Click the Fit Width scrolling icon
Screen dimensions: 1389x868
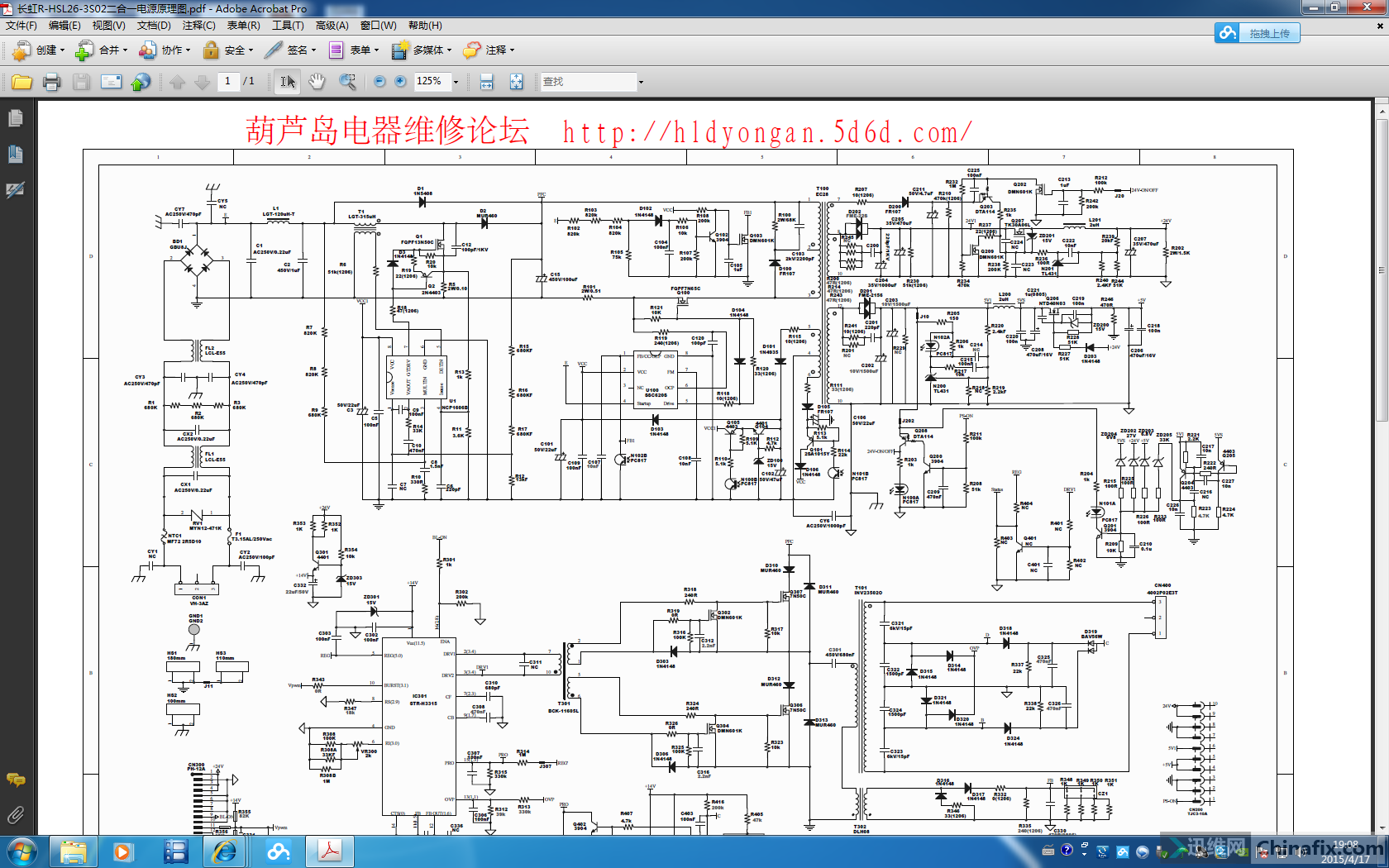click(487, 82)
